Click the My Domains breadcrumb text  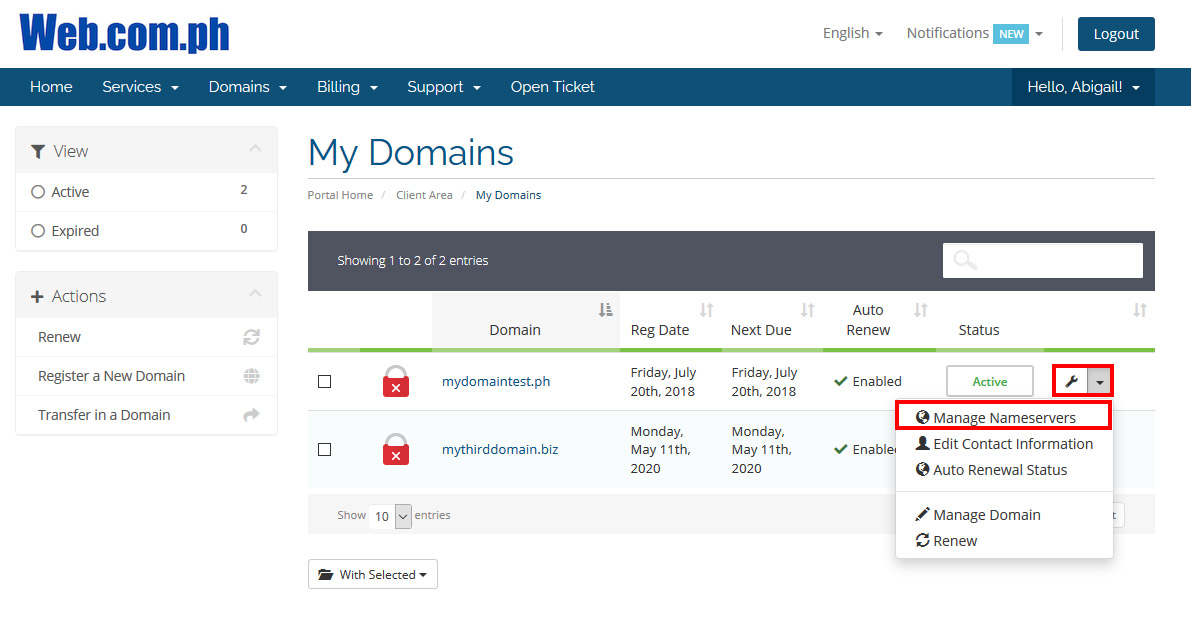coord(508,195)
